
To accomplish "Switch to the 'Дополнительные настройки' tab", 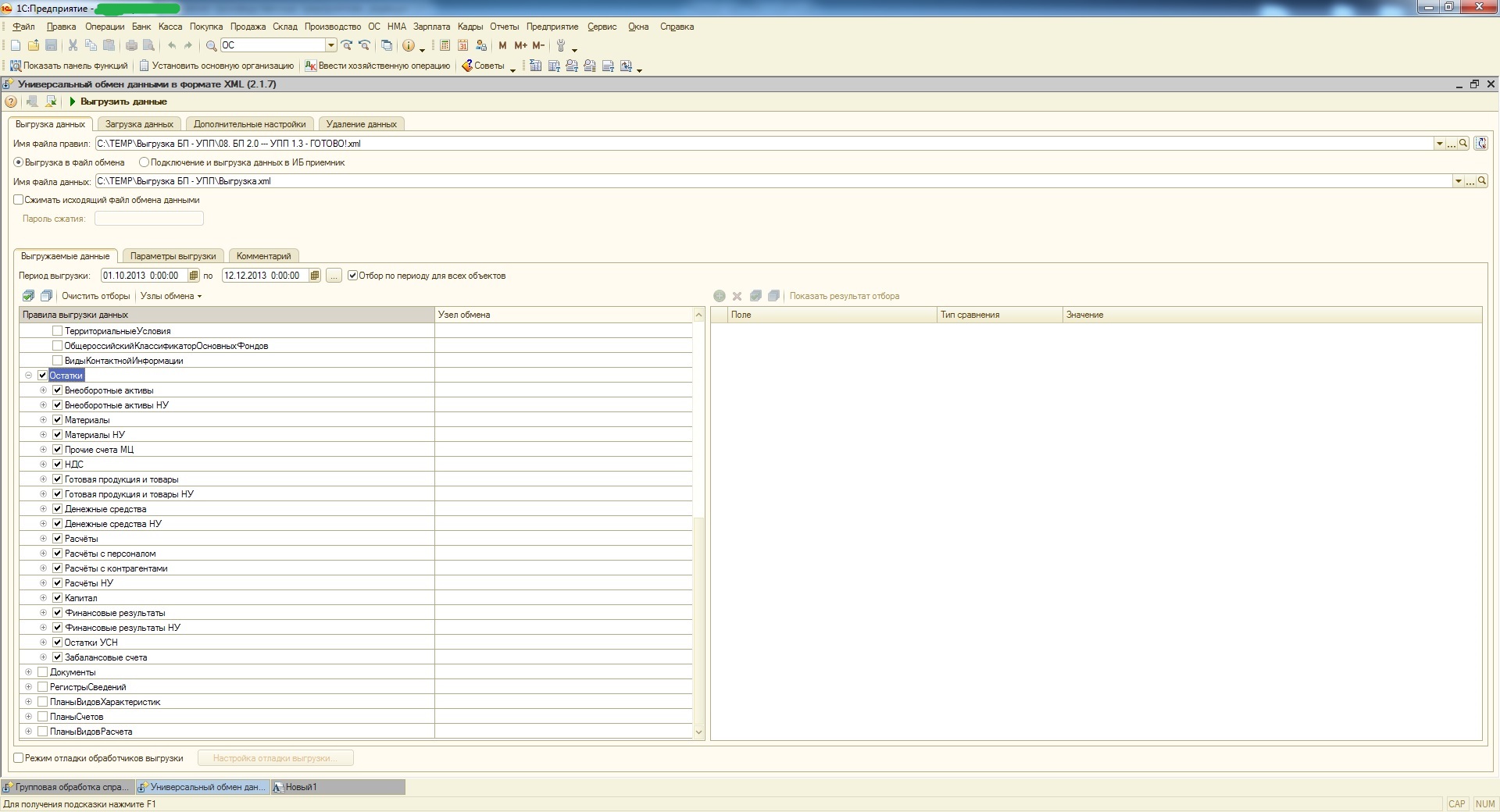I will point(250,124).
